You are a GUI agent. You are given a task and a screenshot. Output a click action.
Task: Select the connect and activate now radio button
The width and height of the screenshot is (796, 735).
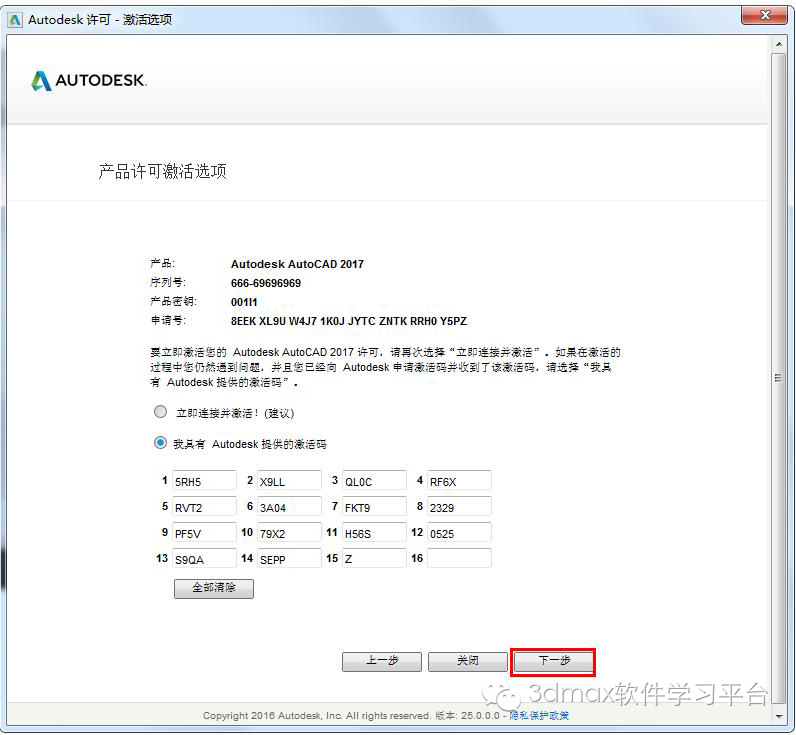(160, 412)
